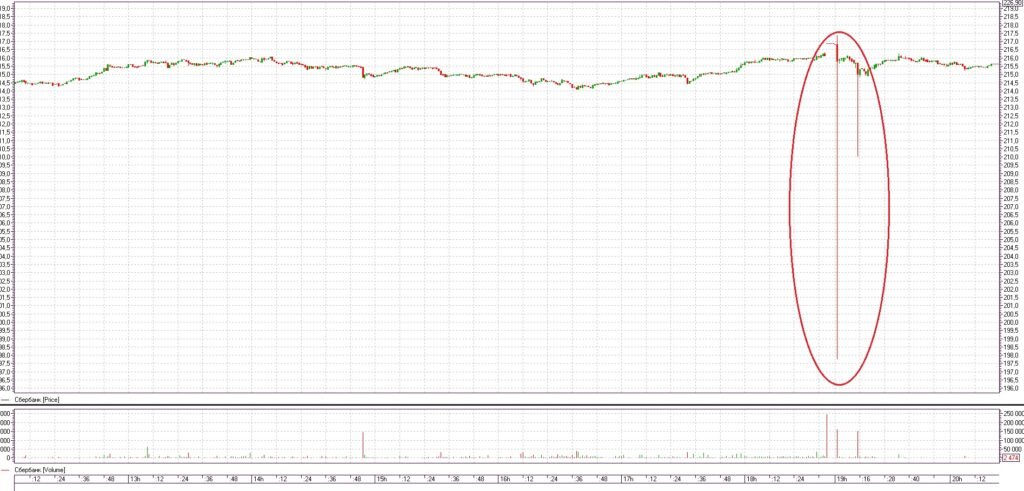The width and height of the screenshot is (1024, 491).
Task: Click the 19h marker on time axis
Action: coord(842,479)
